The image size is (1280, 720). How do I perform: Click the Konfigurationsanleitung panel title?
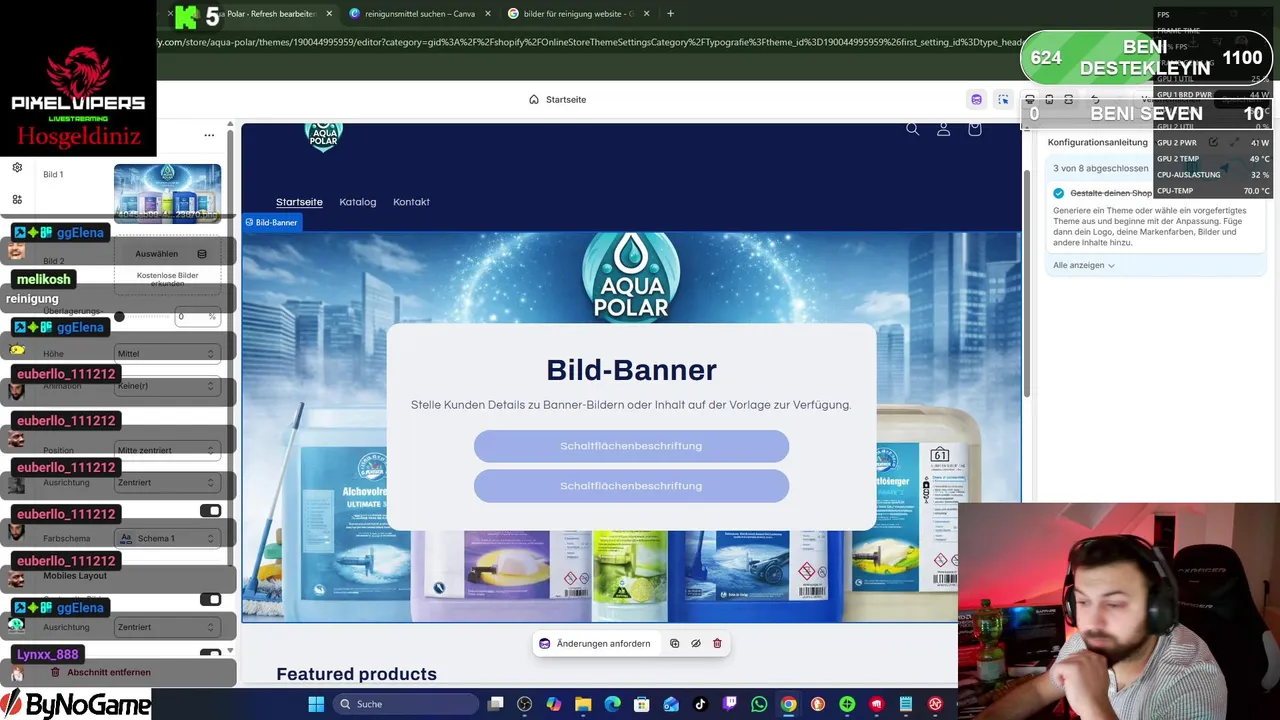click(1097, 142)
